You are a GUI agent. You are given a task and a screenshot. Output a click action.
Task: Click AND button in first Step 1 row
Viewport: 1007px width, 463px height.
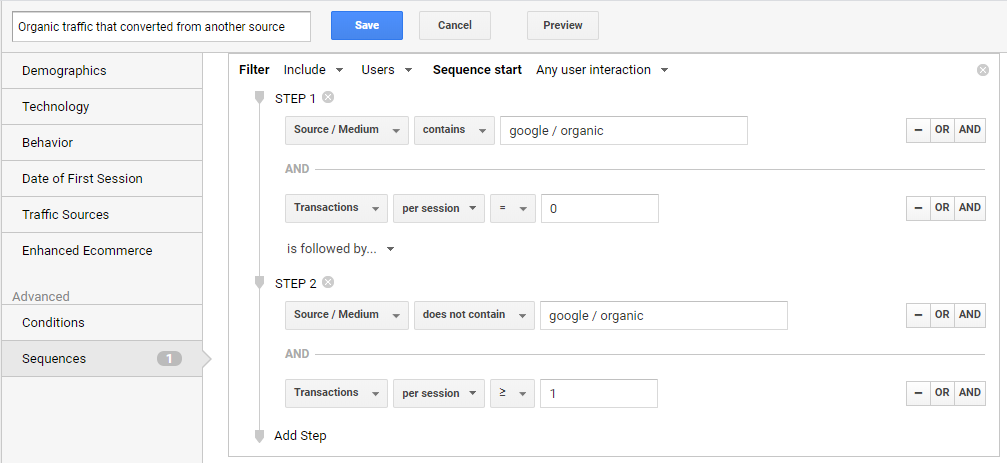[970, 130]
